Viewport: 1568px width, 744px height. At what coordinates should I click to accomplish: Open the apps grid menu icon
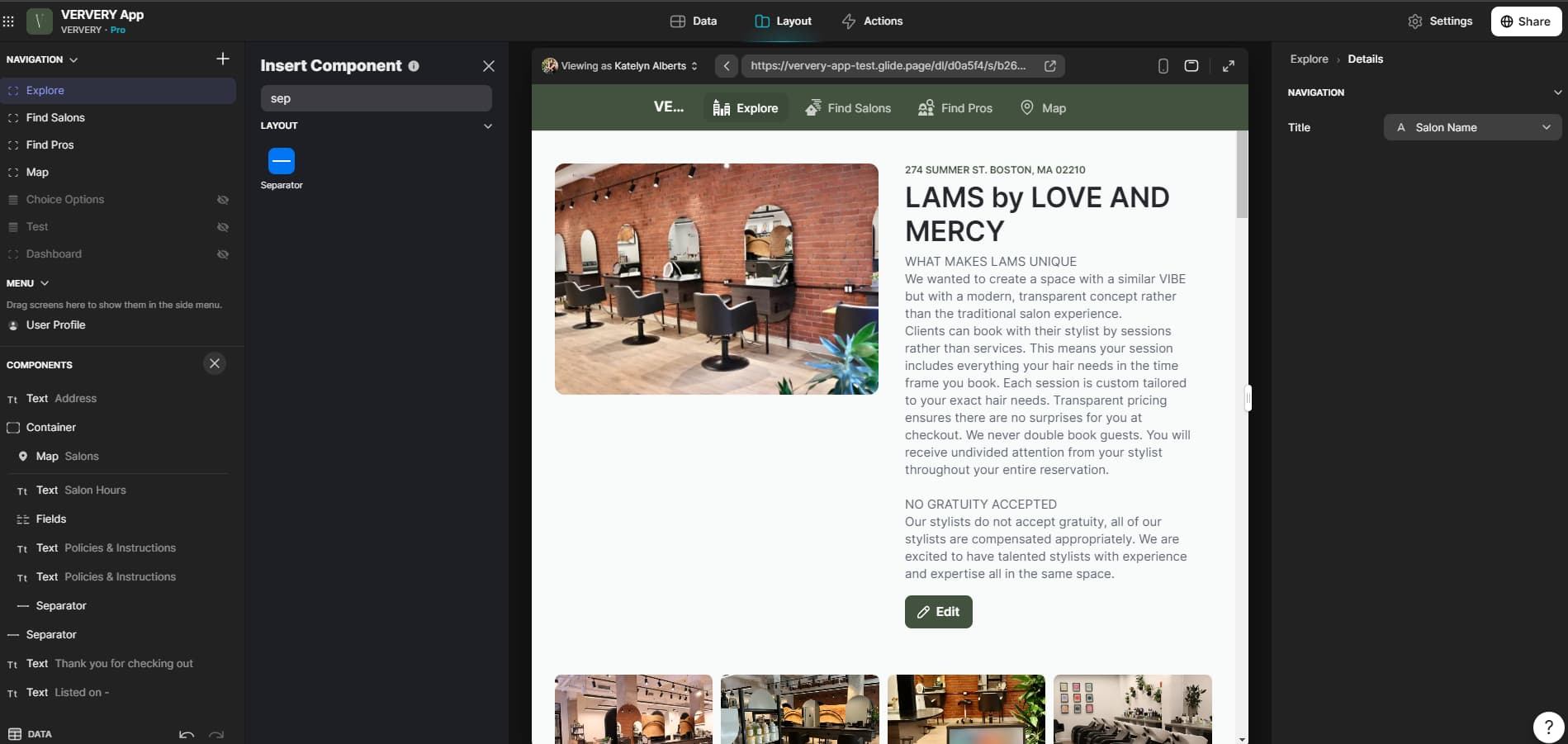click(x=9, y=21)
